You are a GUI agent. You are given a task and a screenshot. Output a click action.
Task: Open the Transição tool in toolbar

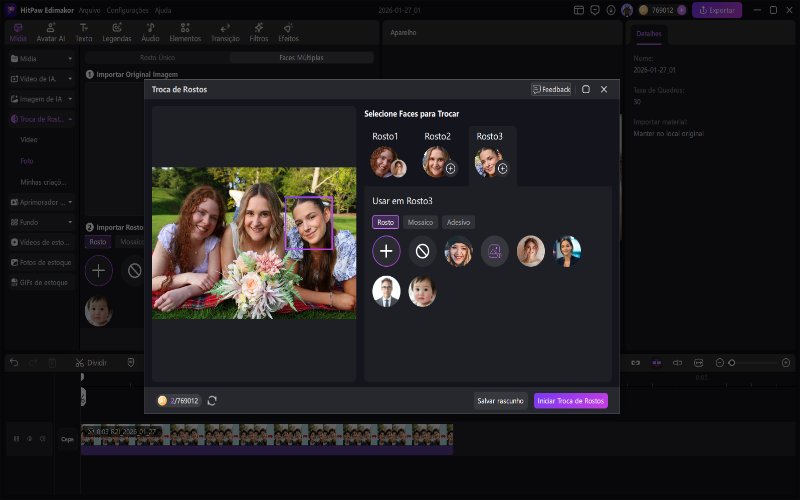coord(225,32)
